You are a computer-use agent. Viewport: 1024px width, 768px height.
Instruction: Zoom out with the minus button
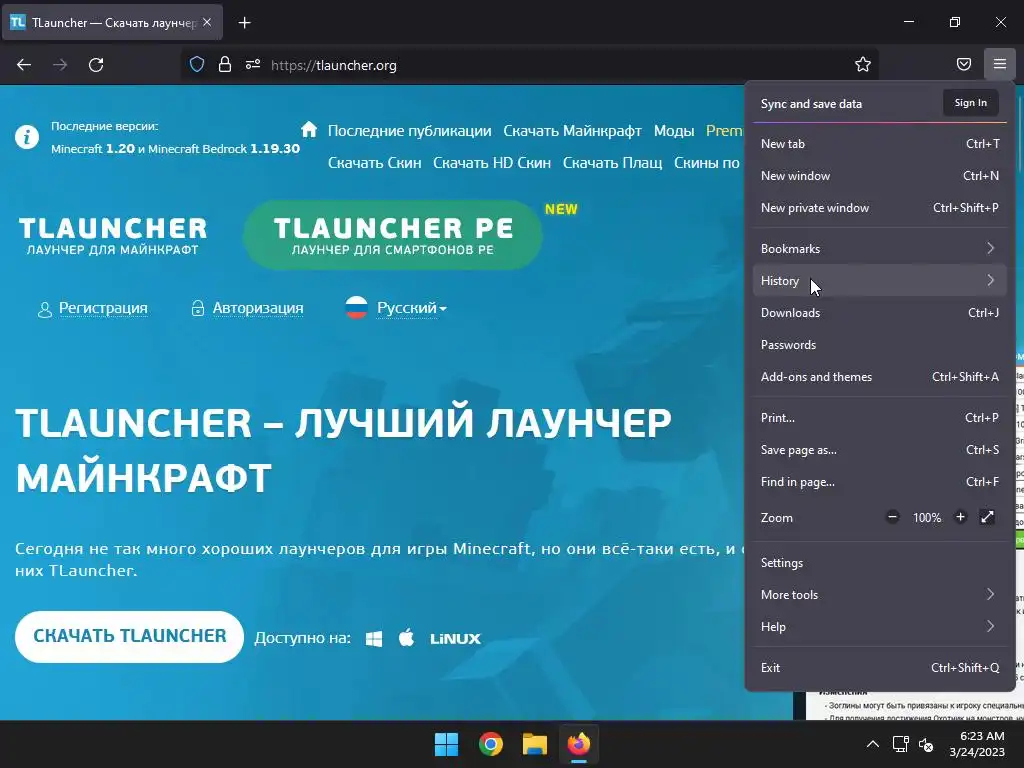point(892,517)
